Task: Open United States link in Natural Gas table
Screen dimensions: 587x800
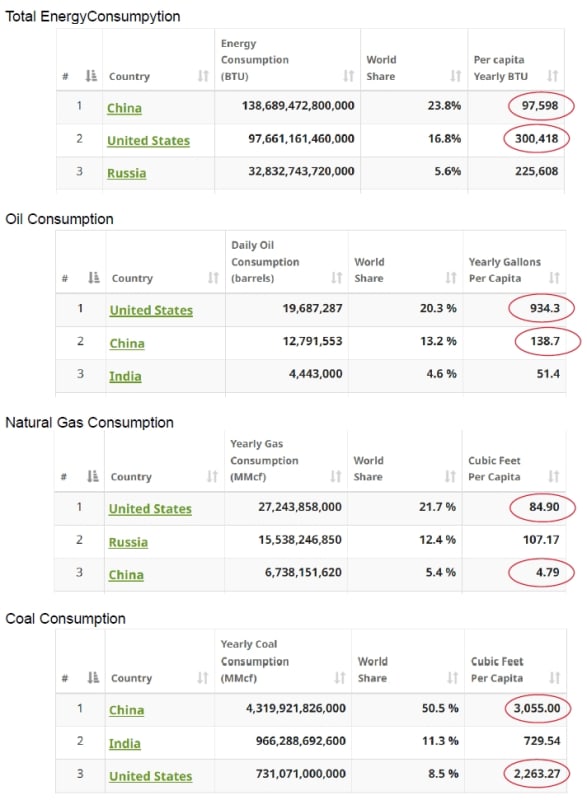Action: pyautogui.click(x=150, y=509)
